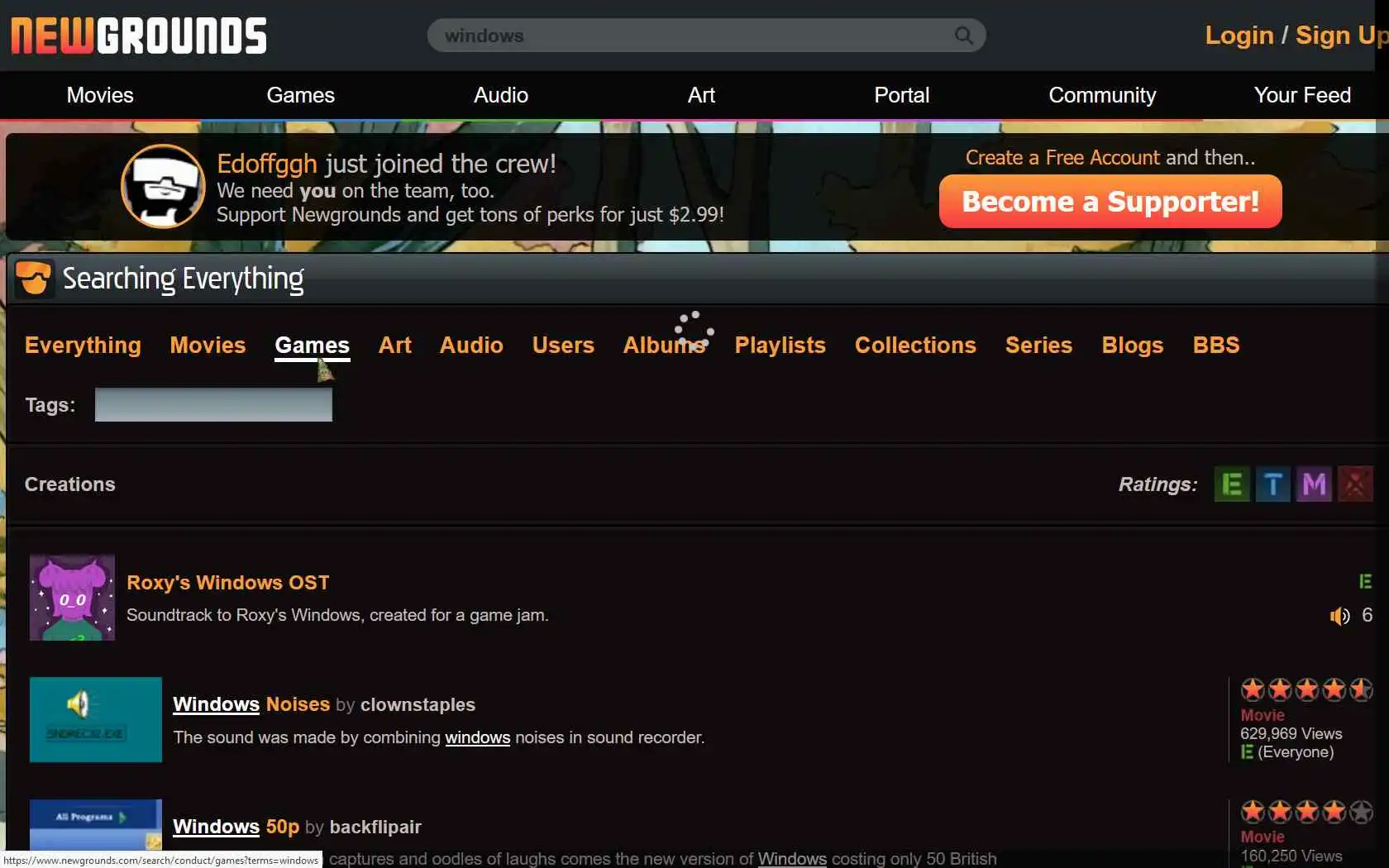The image size is (1389, 868).
Task: Click Create a Free Account link
Action: click(1062, 157)
